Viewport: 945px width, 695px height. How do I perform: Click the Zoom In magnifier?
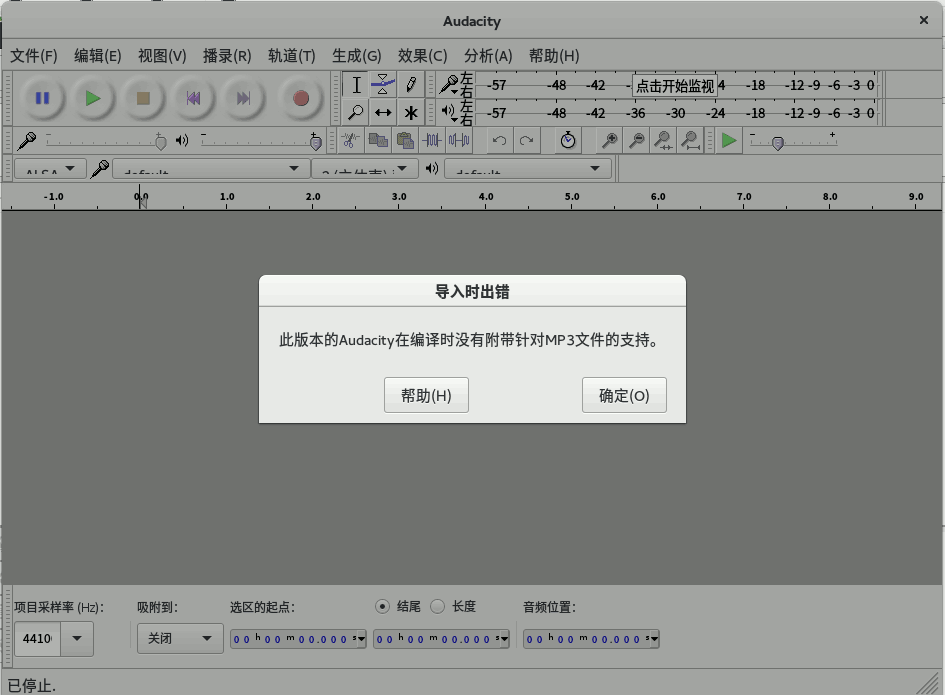point(609,140)
